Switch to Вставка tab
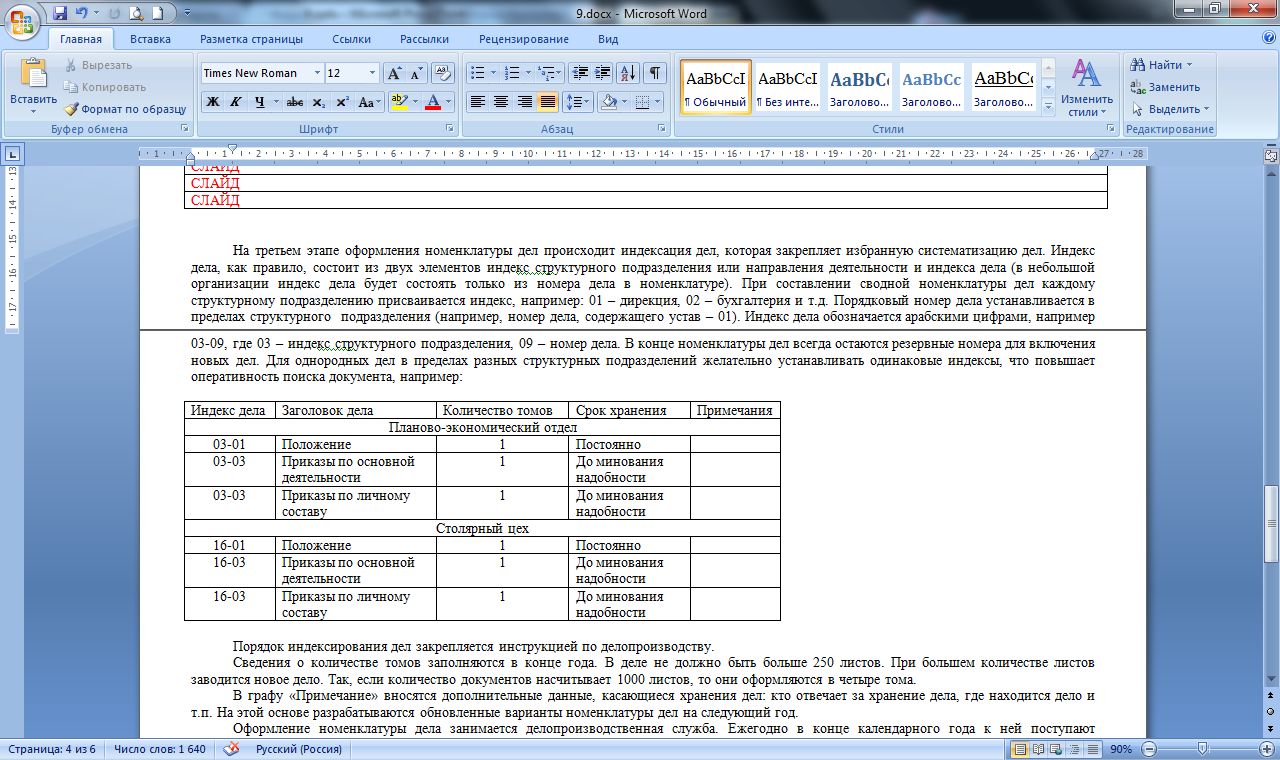The image size is (1280, 760). (x=150, y=39)
